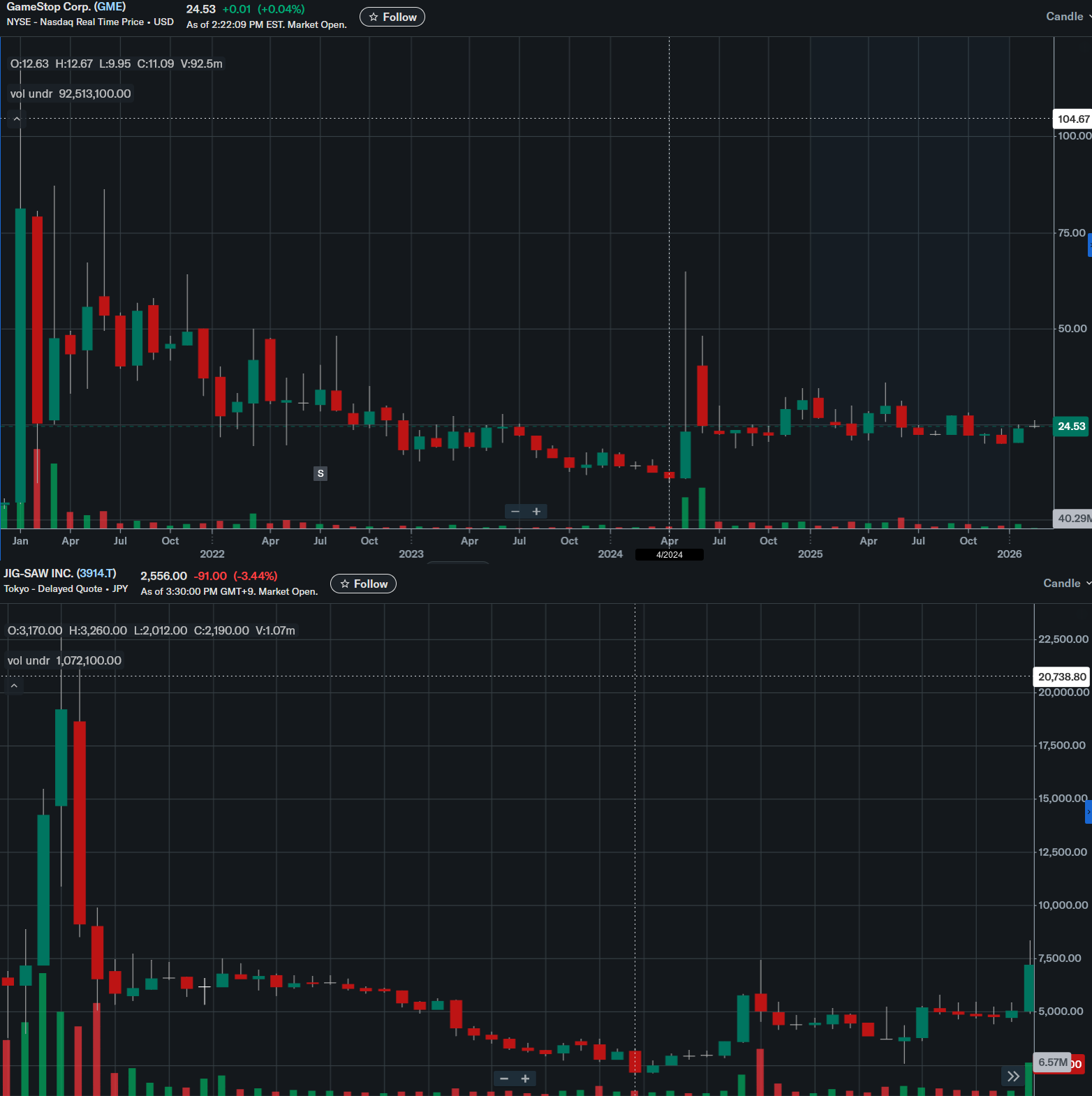The image size is (1092, 1096).
Task: Click the 'V:92.5m' volume value in the GameStop legend
Action: 202,64
